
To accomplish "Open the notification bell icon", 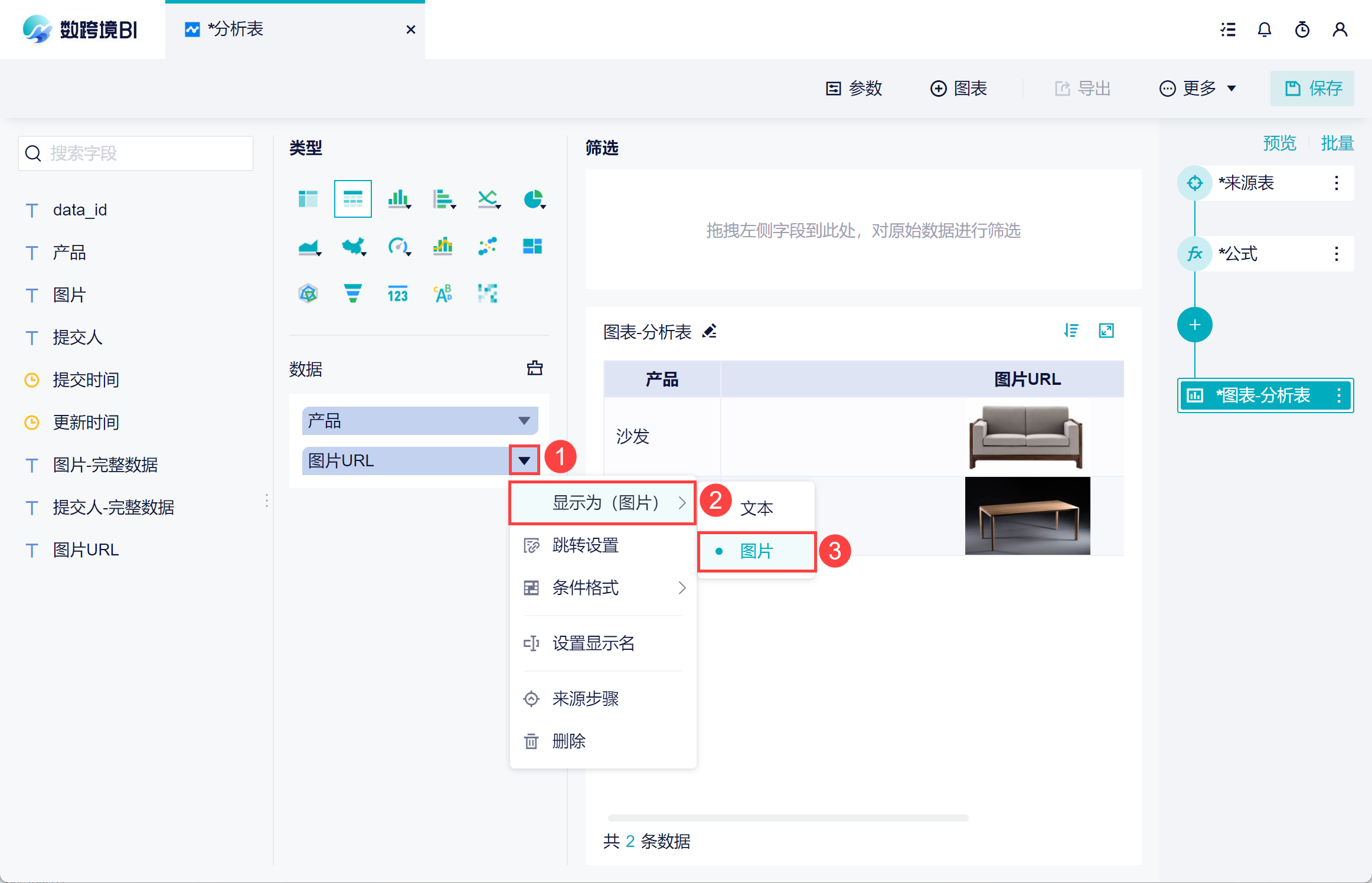I will pos(1264,30).
